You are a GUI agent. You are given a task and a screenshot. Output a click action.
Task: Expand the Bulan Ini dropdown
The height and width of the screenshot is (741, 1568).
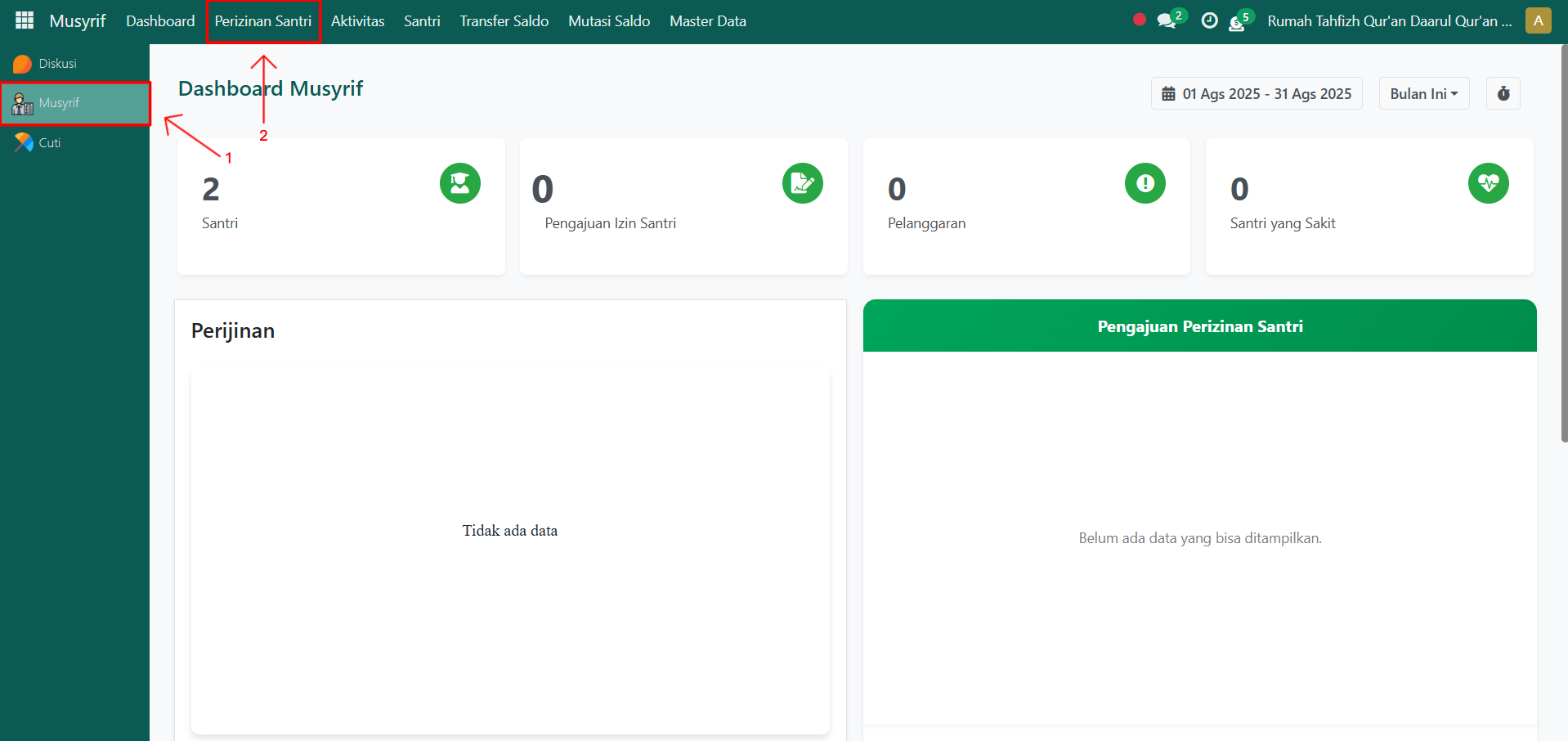click(x=1423, y=93)
